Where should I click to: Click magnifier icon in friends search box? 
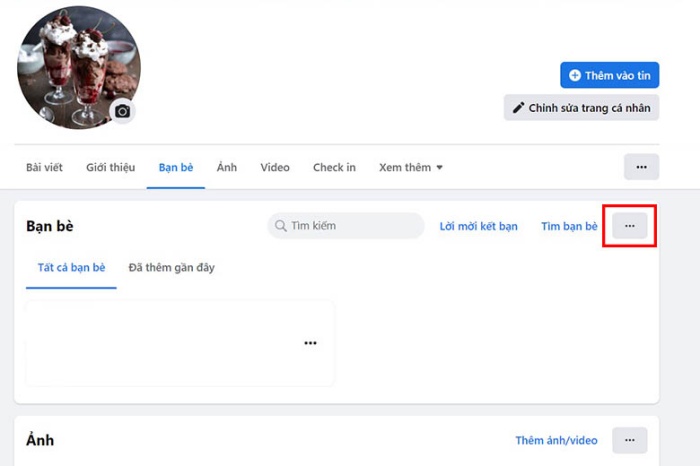click(281, 226)
